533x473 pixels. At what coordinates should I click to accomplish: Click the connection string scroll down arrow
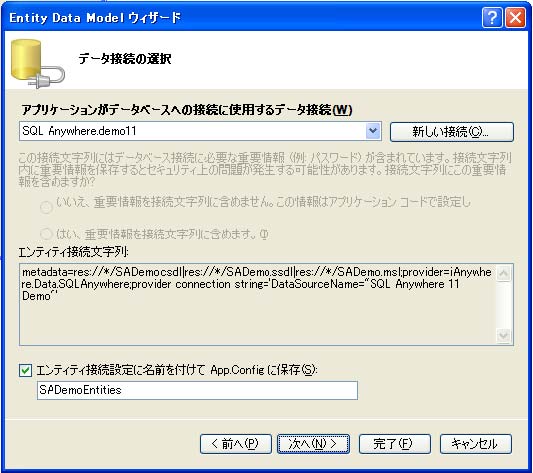pyautogui.click(x=503, y=336)
